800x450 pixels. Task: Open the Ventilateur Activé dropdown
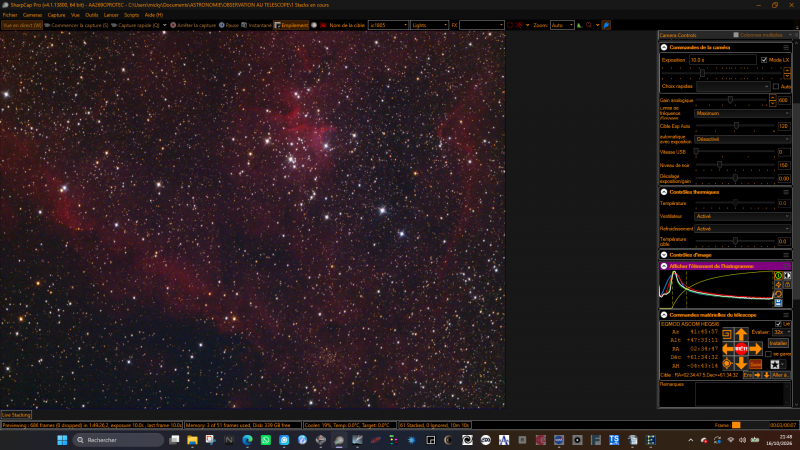[742, 216]
